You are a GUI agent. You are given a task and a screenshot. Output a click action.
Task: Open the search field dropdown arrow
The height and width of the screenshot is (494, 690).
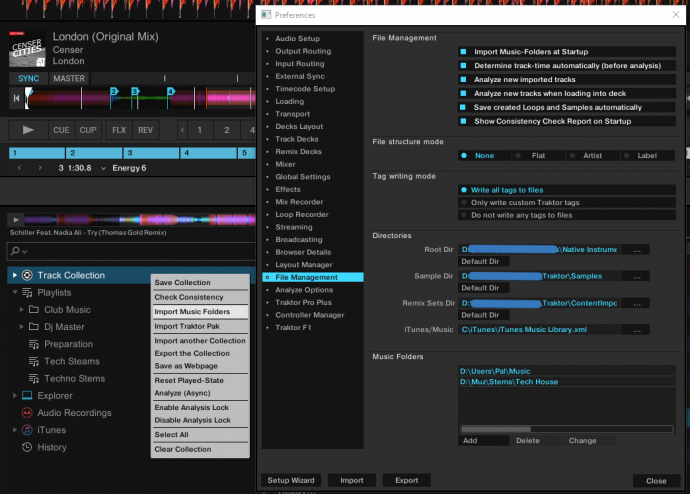coord(24,252)
